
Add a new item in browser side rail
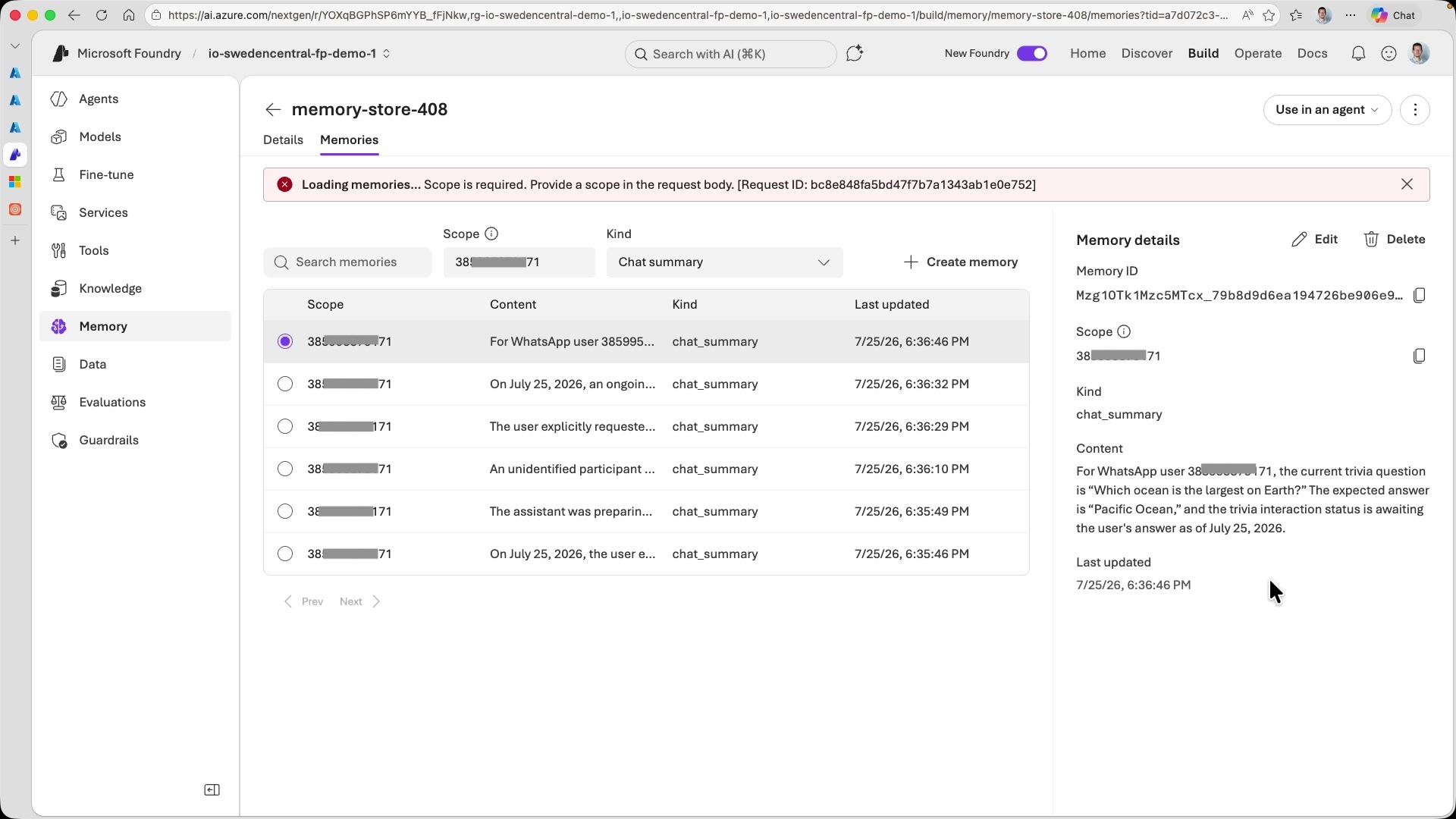pos(15,240)
